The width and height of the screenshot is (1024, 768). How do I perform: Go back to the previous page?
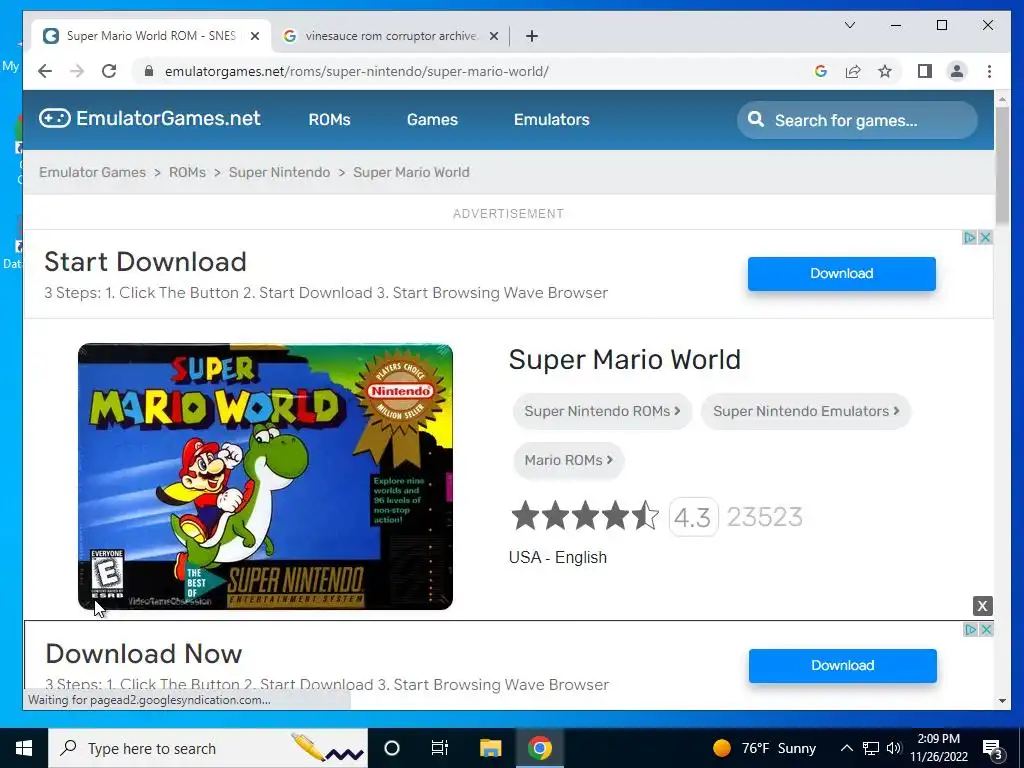[44, 71]
